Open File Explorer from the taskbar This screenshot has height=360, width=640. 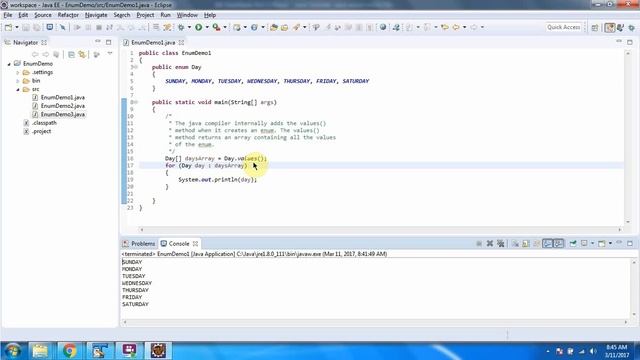click(40, 351)
